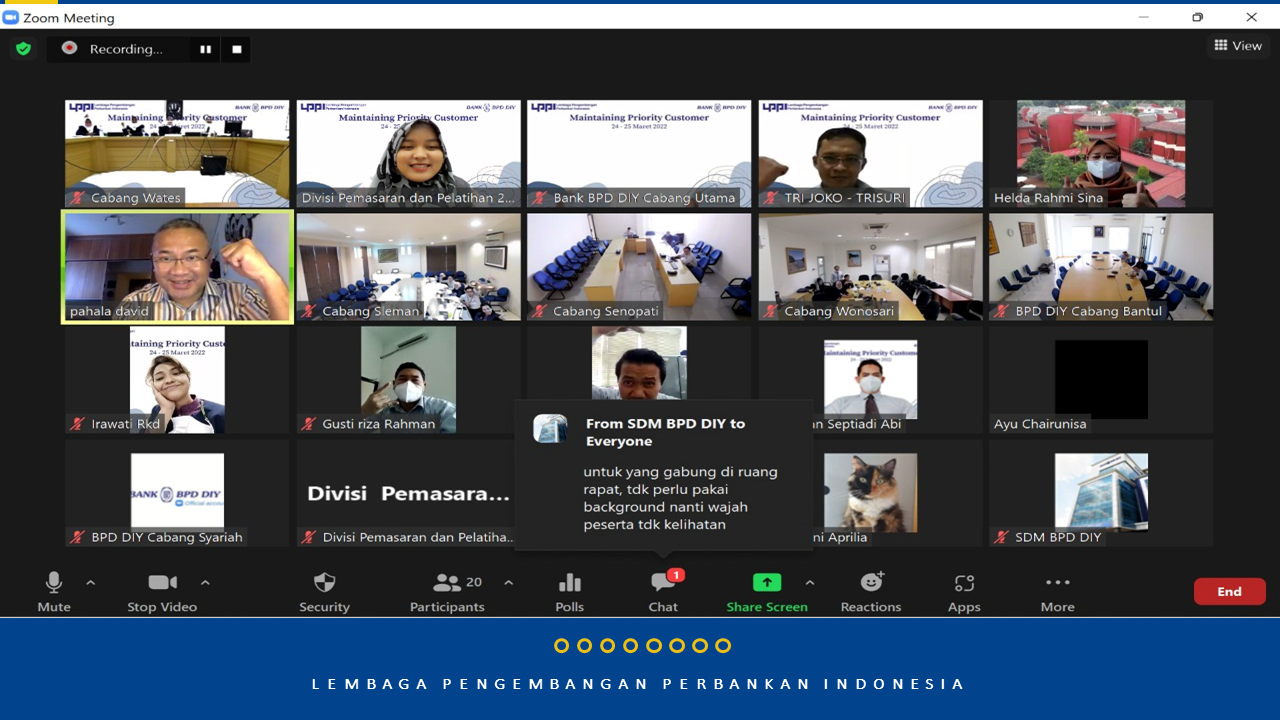Viewport: 1280px width, 720px height.
Task: Select Cabang Sleman video tile
Action: pos(408,267)
